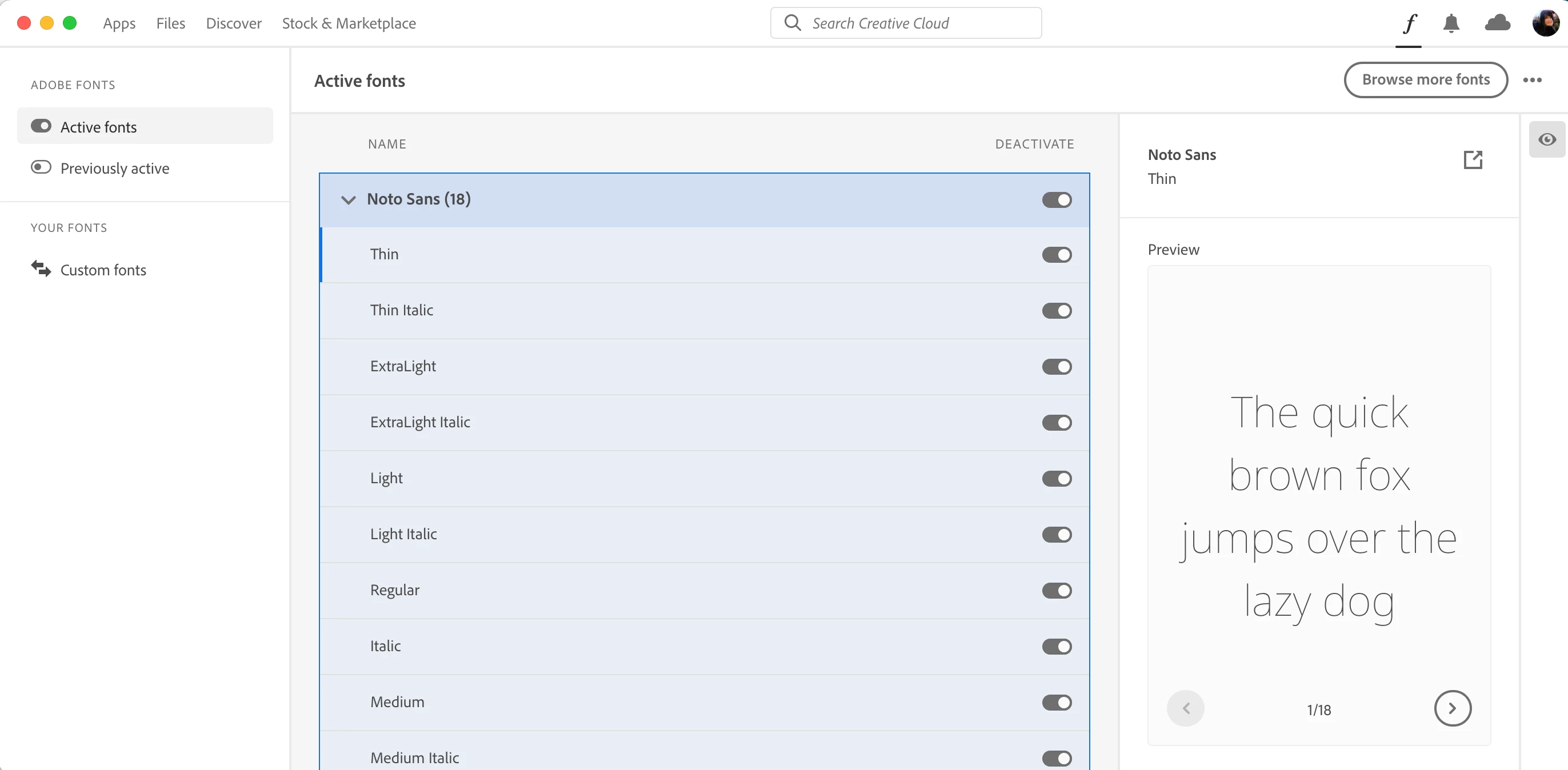Click the previous preview arrow button
The image size is (1568, 770).
pyautogui.click(x=1185, y=708)
